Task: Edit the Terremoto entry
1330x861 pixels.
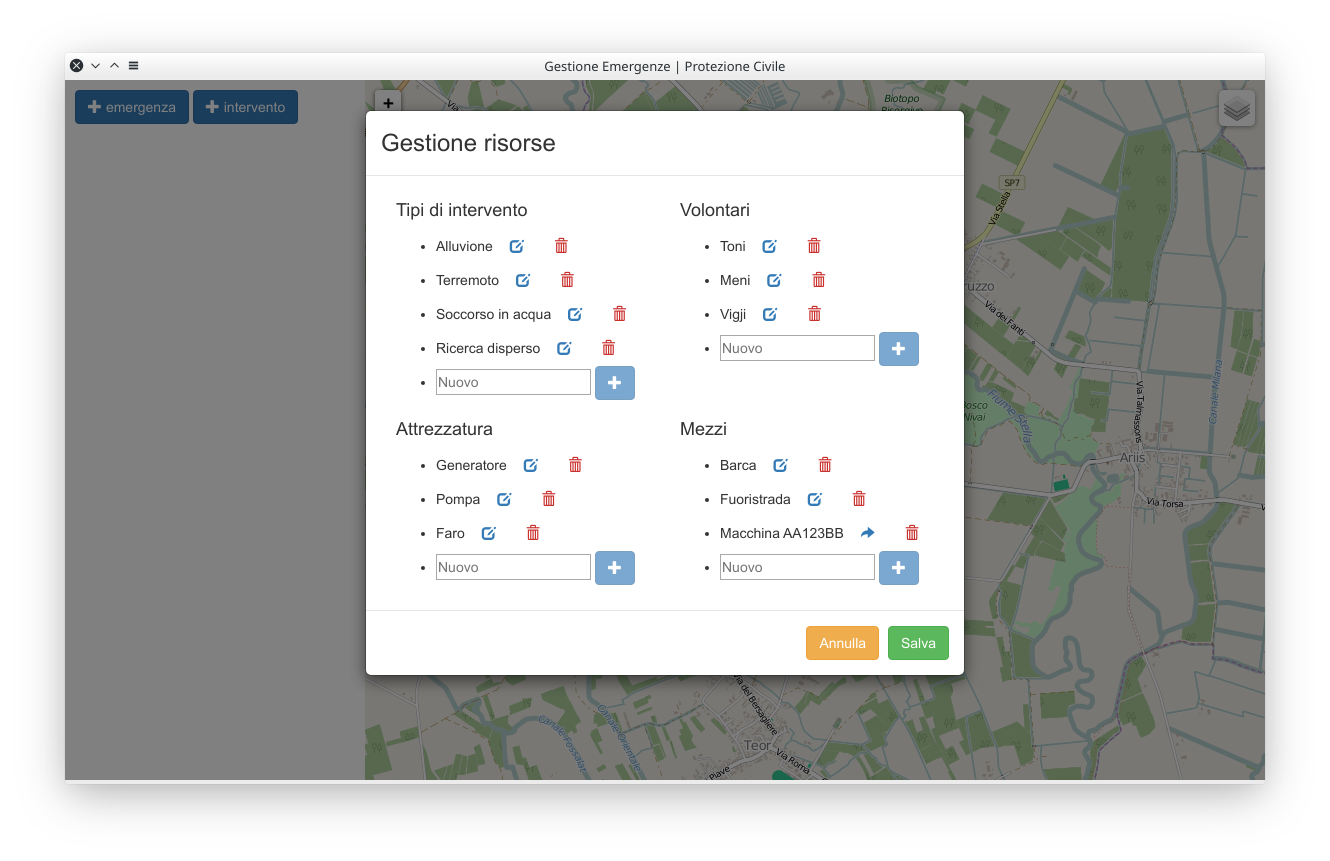Action: click(x=523, y=280)
